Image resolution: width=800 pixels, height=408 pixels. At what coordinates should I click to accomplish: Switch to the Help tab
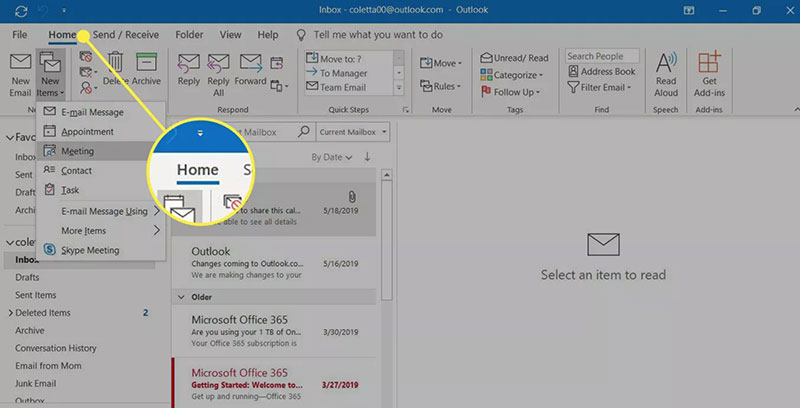(x=268, y=35)
